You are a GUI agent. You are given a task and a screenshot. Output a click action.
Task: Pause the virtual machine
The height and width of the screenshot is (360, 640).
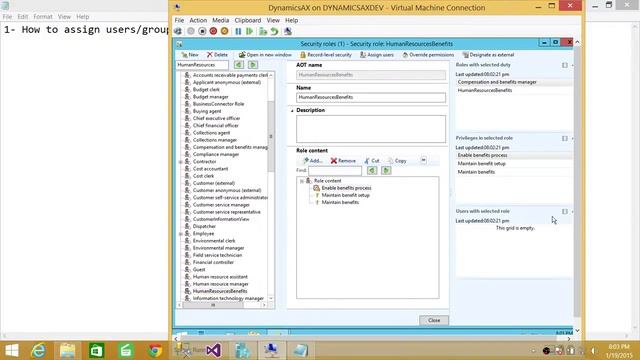(238, 31)
